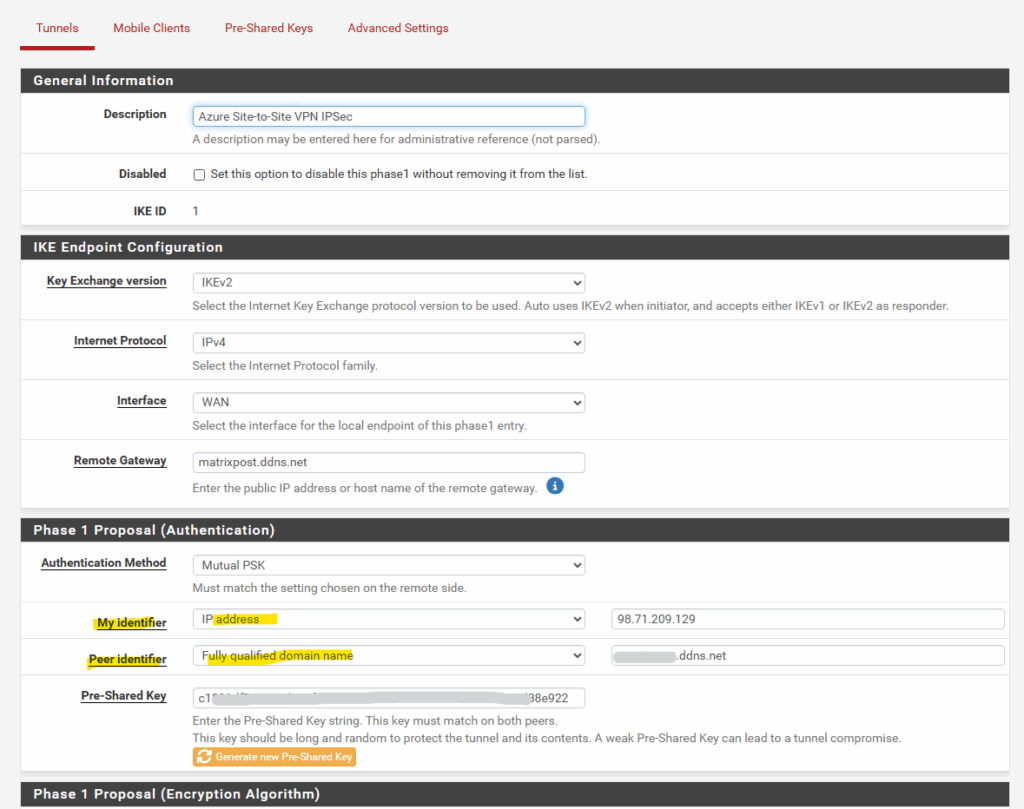Open the Pre-Shared Keys tab

coord(268,28)
